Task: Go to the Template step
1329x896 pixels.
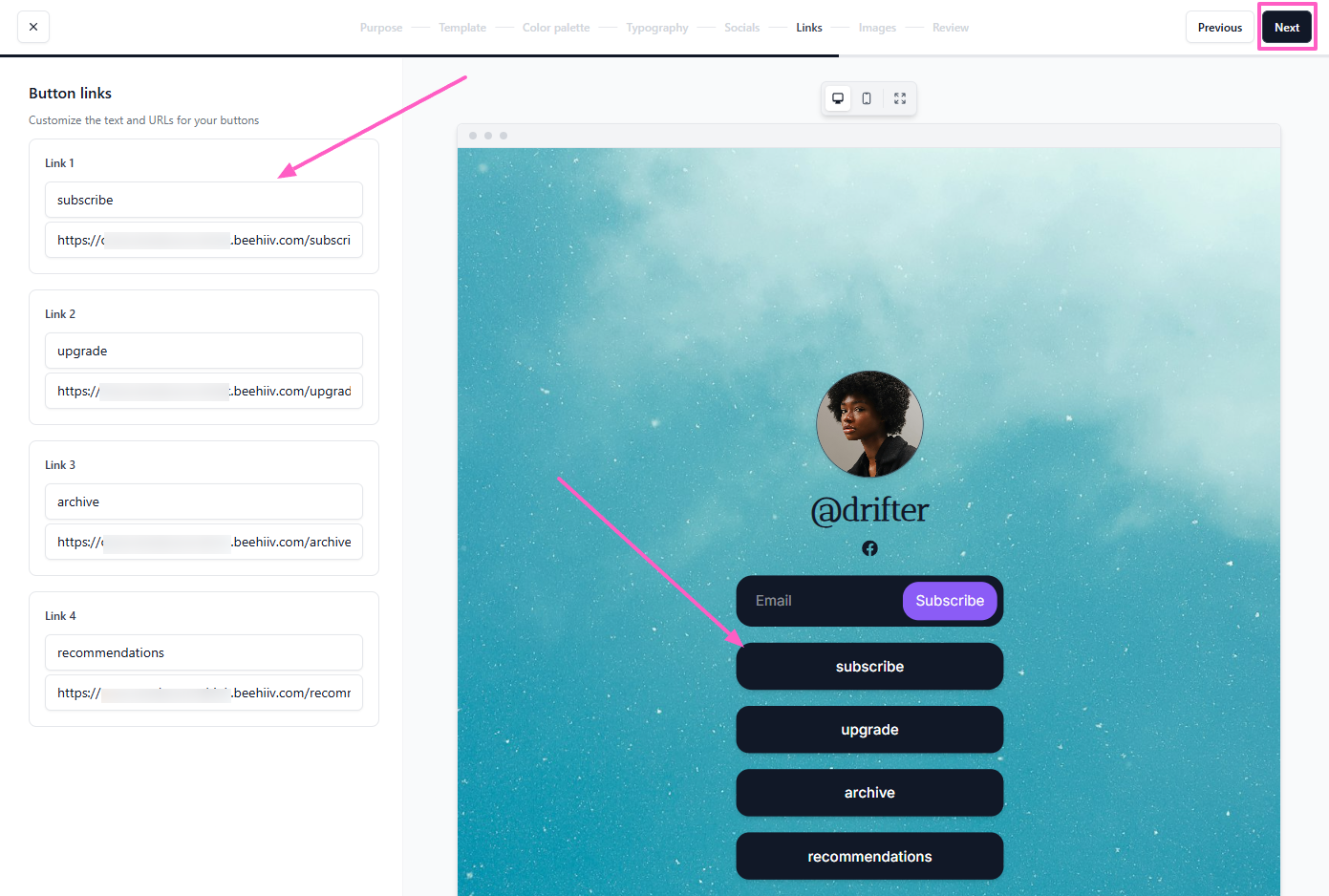Action: pos(462,28)
